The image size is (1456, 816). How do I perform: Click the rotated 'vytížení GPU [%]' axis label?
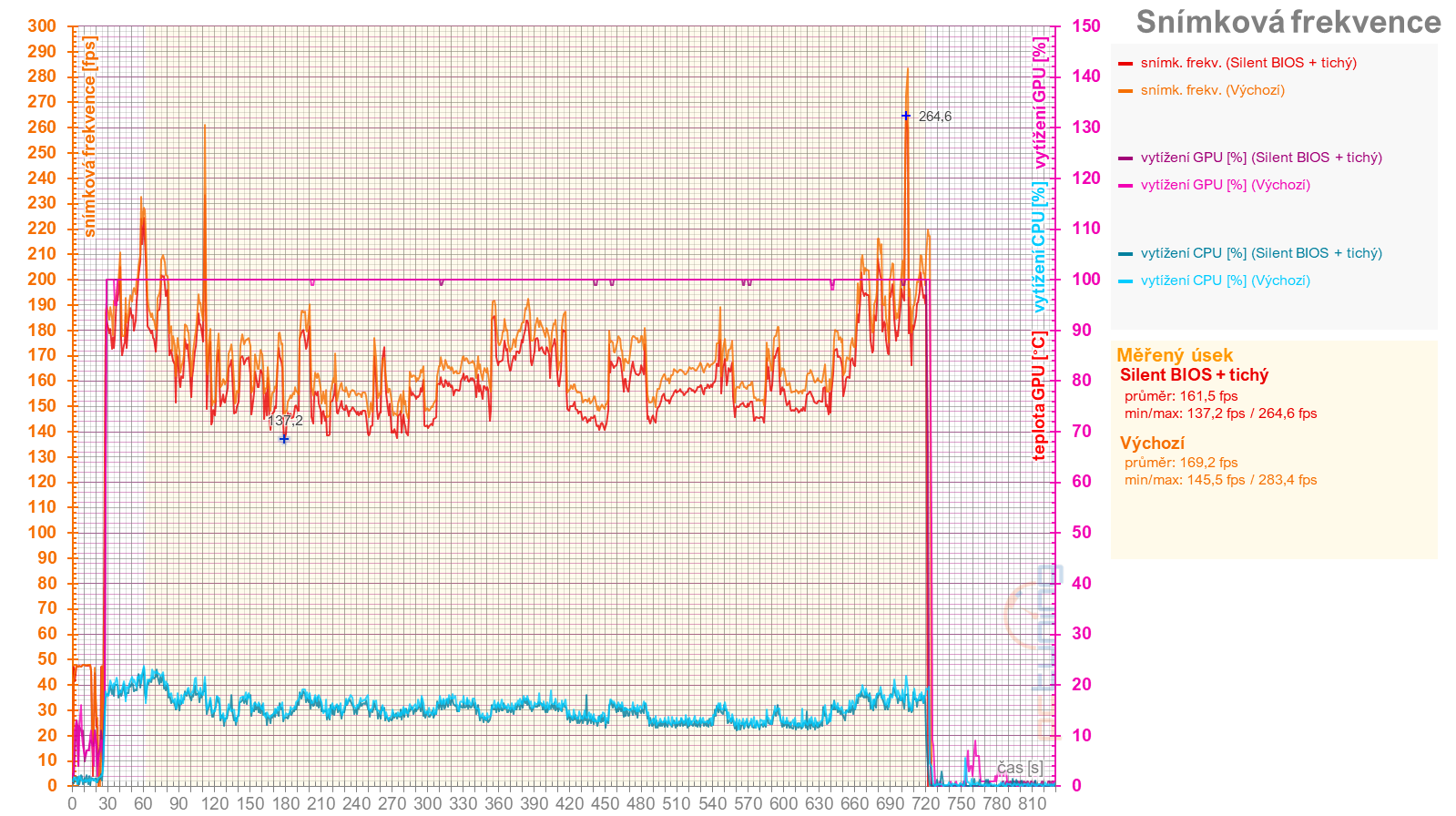pos(1040,103)
